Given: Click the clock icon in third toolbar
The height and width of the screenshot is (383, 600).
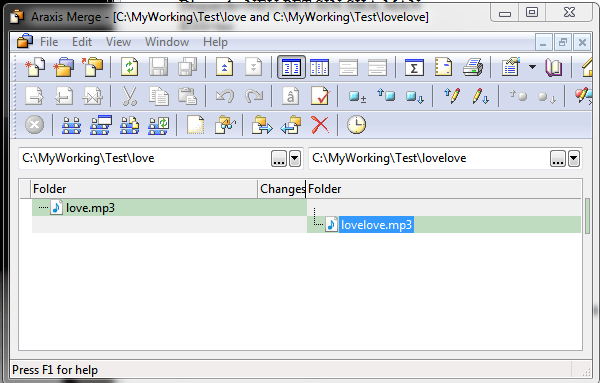Looking at the screenshot, I should click(356, 125).
